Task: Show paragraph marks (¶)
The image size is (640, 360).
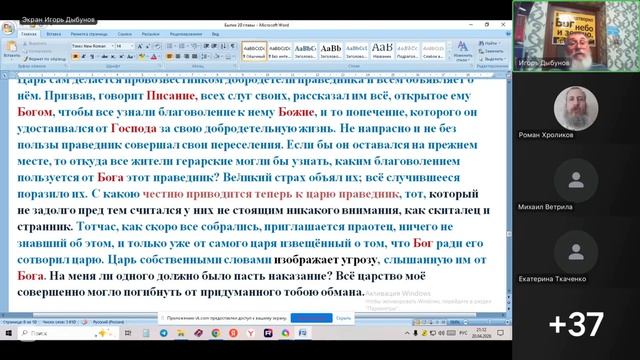Action: pyautogui.click(x=233, y=46)
